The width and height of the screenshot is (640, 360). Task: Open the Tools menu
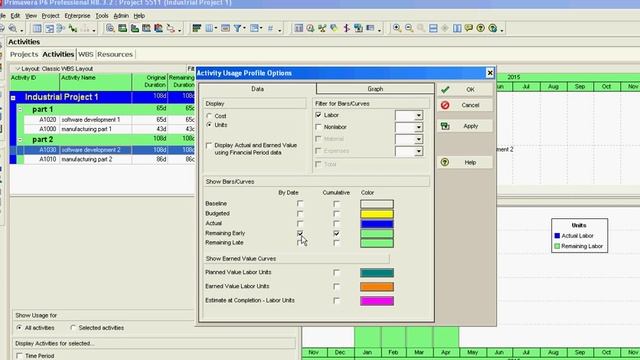(x=102, y=16)
